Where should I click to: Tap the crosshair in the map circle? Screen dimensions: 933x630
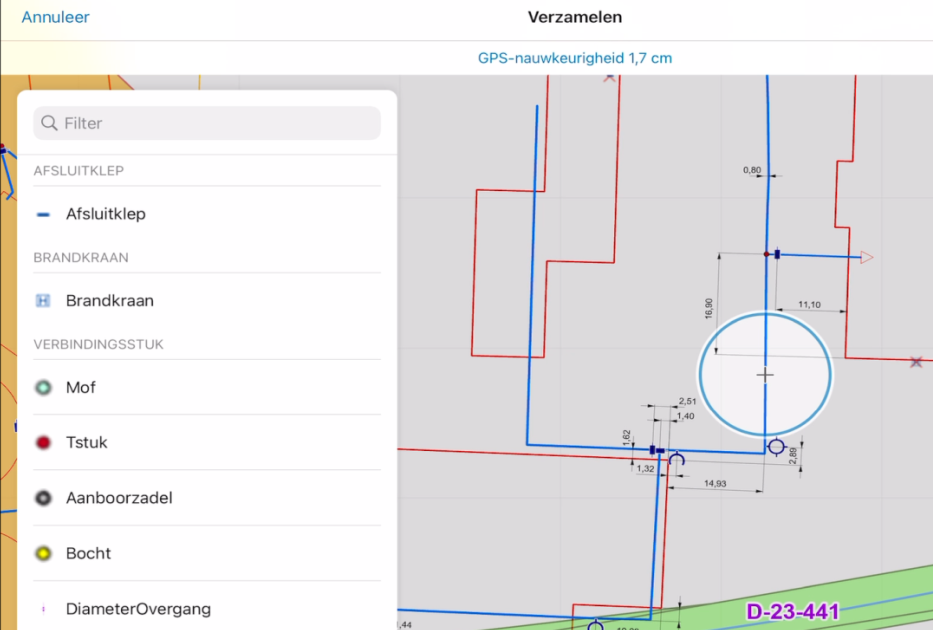point(765,375)
